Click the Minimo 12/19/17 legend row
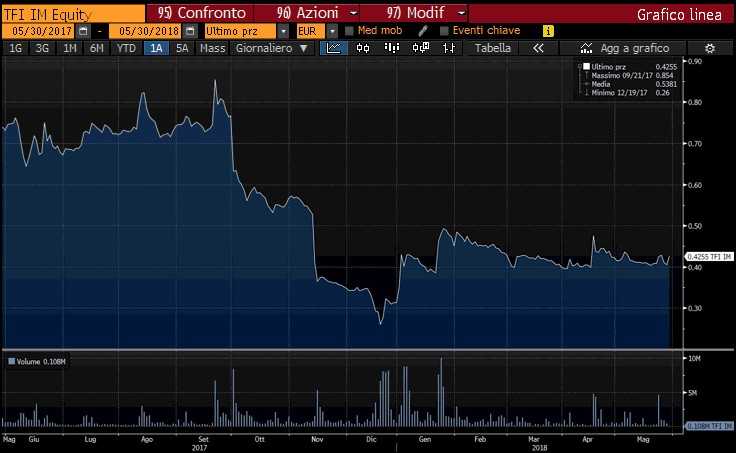736x453 pixels. click(626, 92)
